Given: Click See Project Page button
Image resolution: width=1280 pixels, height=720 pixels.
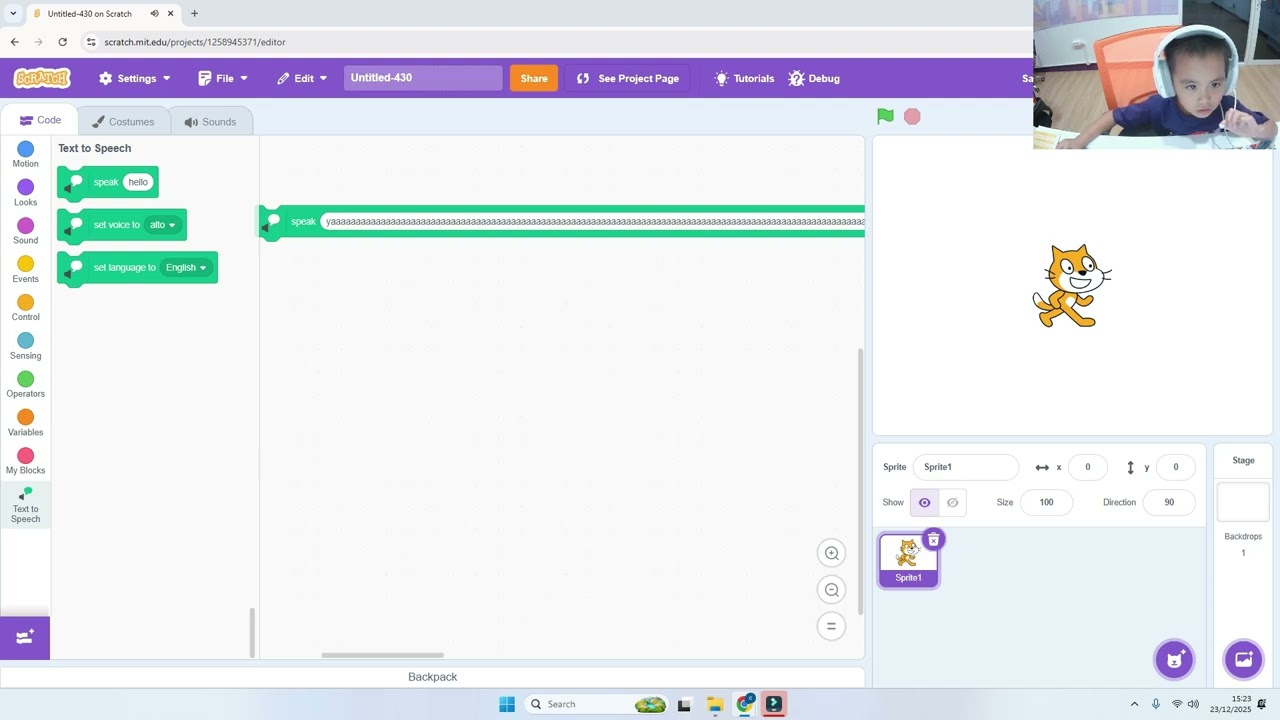Looking at the screenshot, I should pos(628,78).
